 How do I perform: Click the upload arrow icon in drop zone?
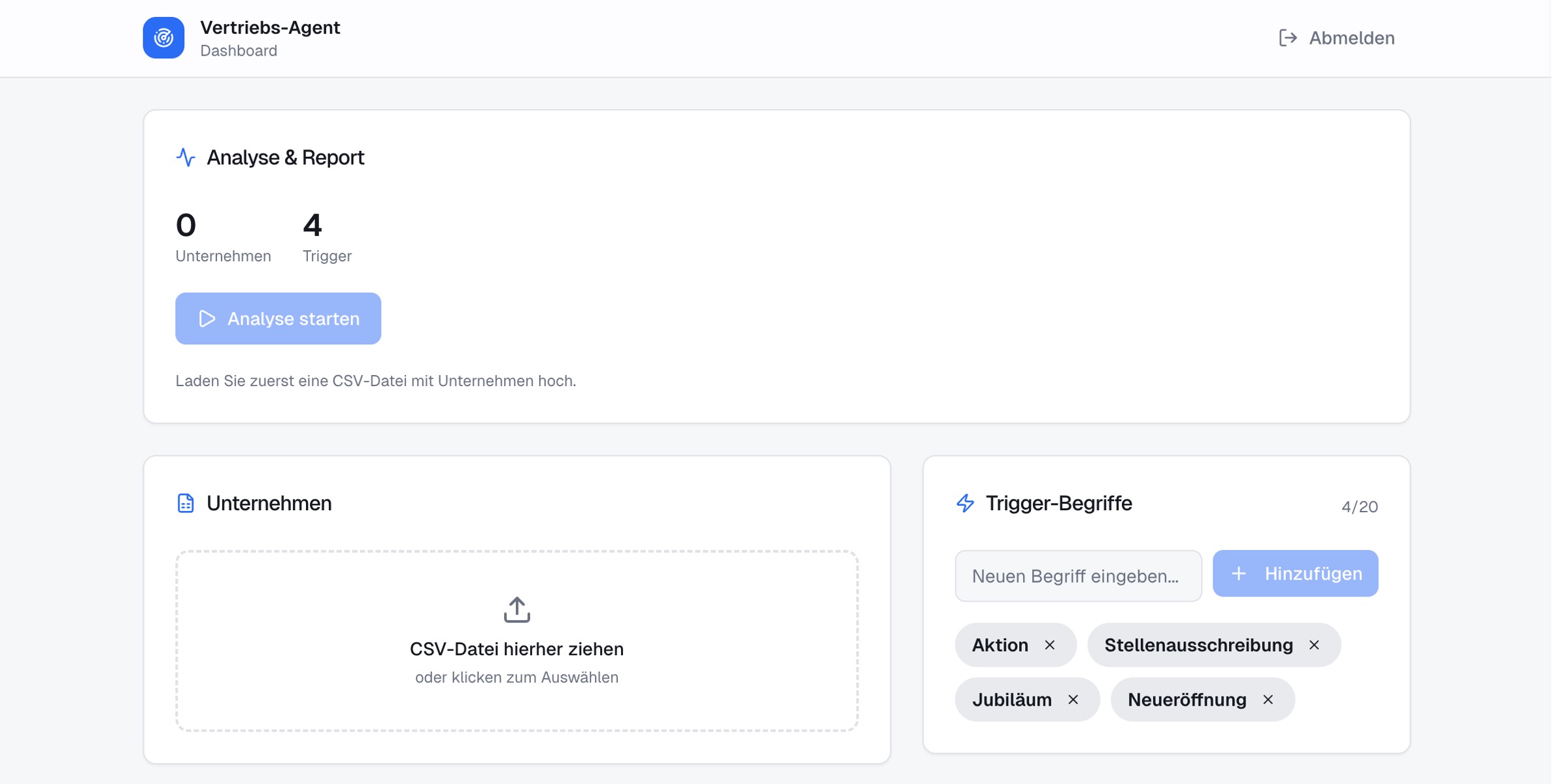516,610
